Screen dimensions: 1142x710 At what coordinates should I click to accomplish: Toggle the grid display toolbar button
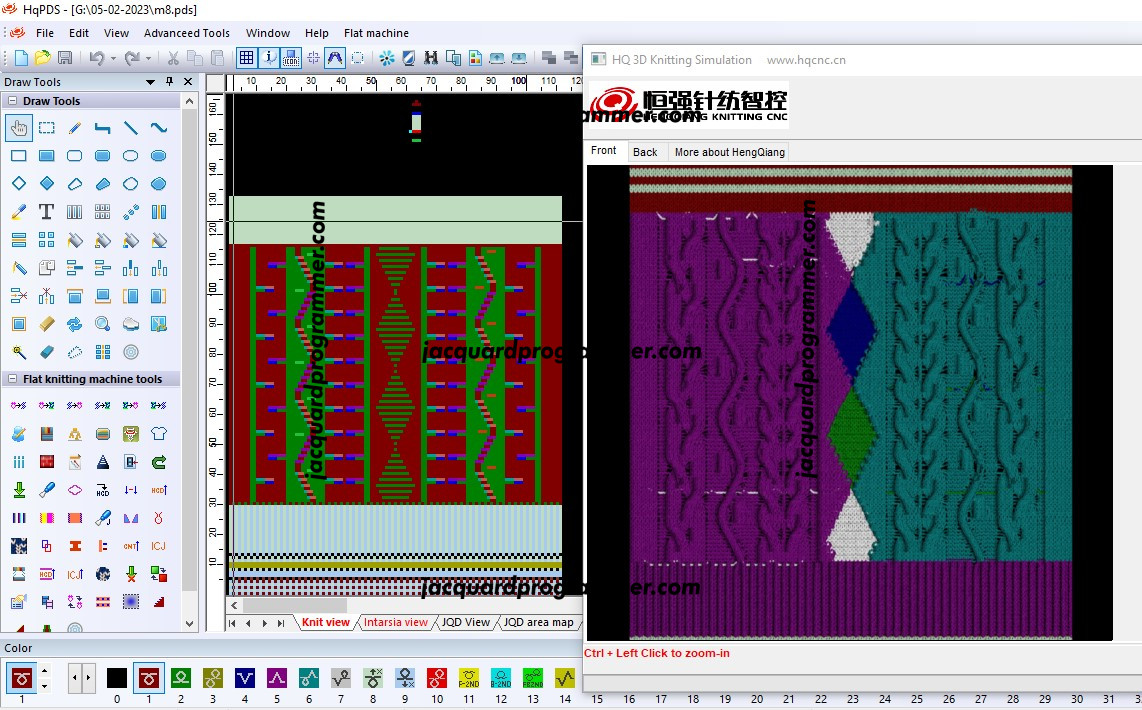[x=246, y=58]
